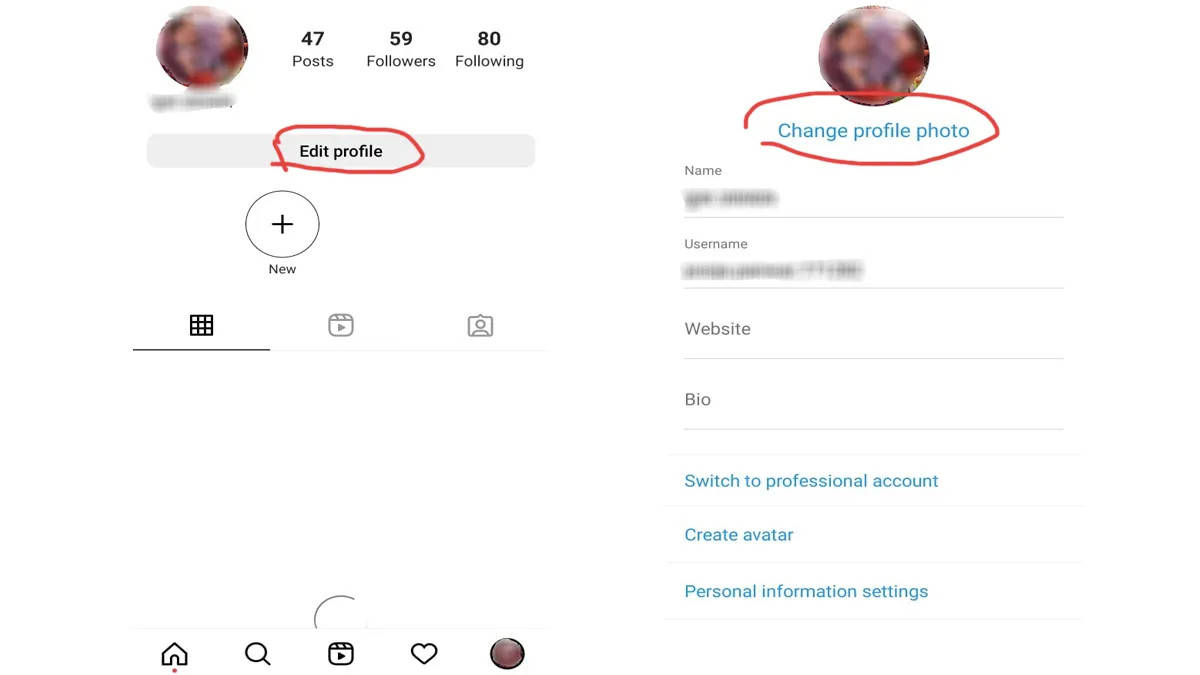1200x675 pixels.
Task: Select Switch to professional account
Action: click(811, 481)
